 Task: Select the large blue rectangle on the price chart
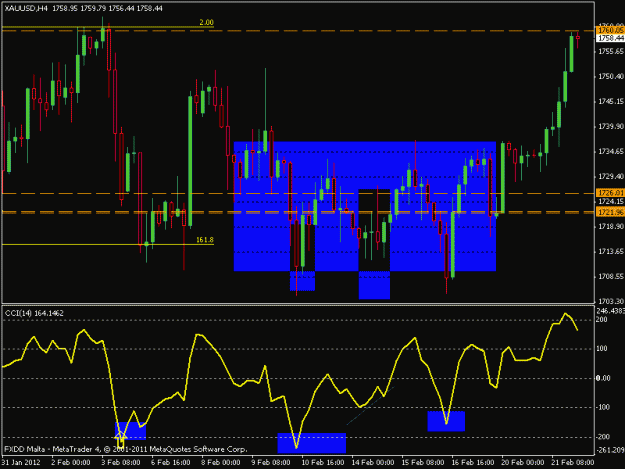pos(365,206)
